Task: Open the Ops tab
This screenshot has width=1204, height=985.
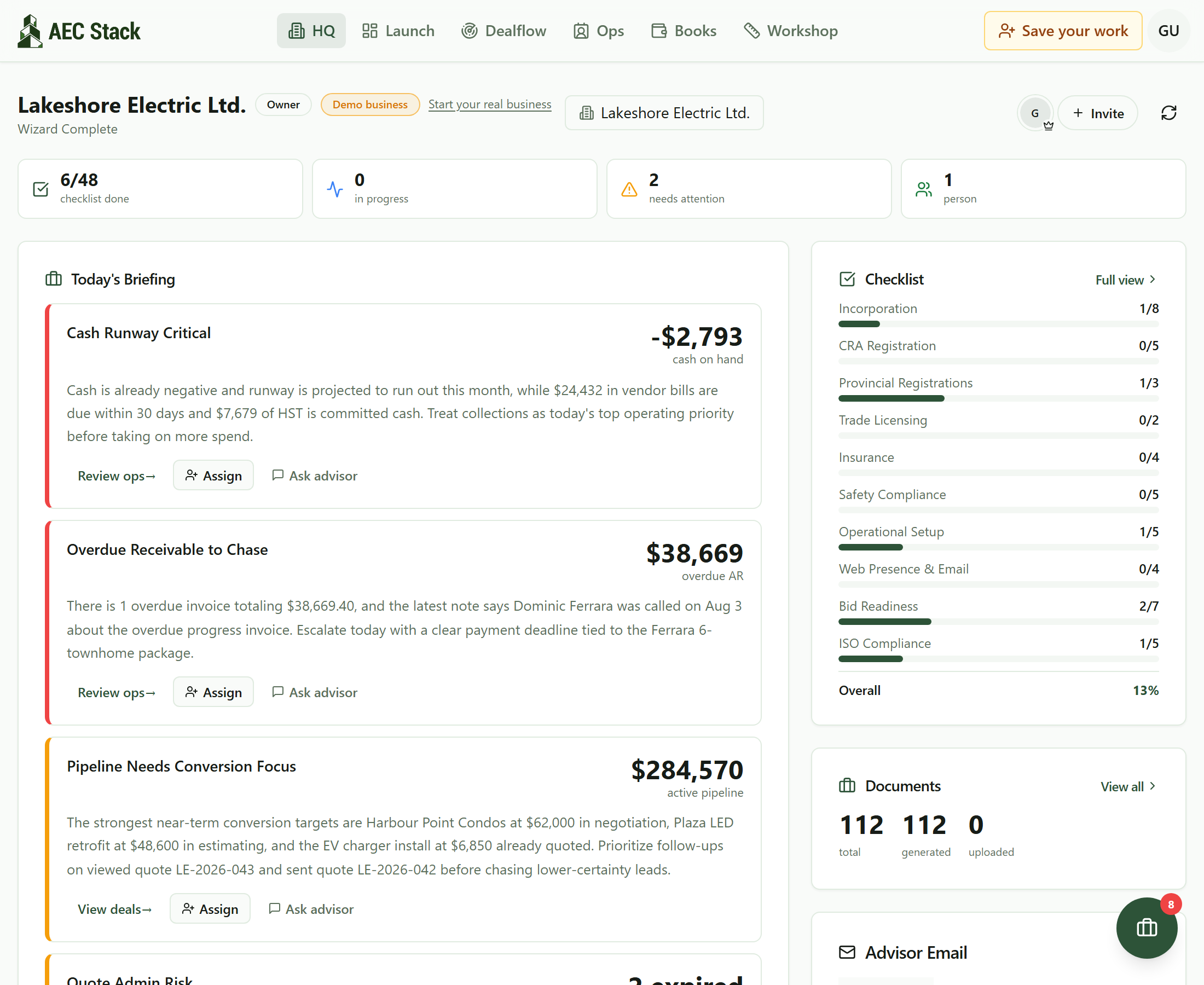Action: [x=599, y=31]
